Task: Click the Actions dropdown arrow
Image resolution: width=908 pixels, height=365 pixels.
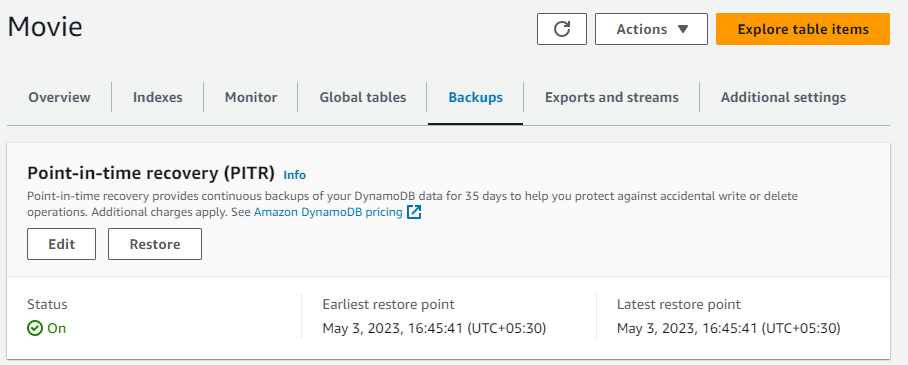Action: tap(683, 29)
